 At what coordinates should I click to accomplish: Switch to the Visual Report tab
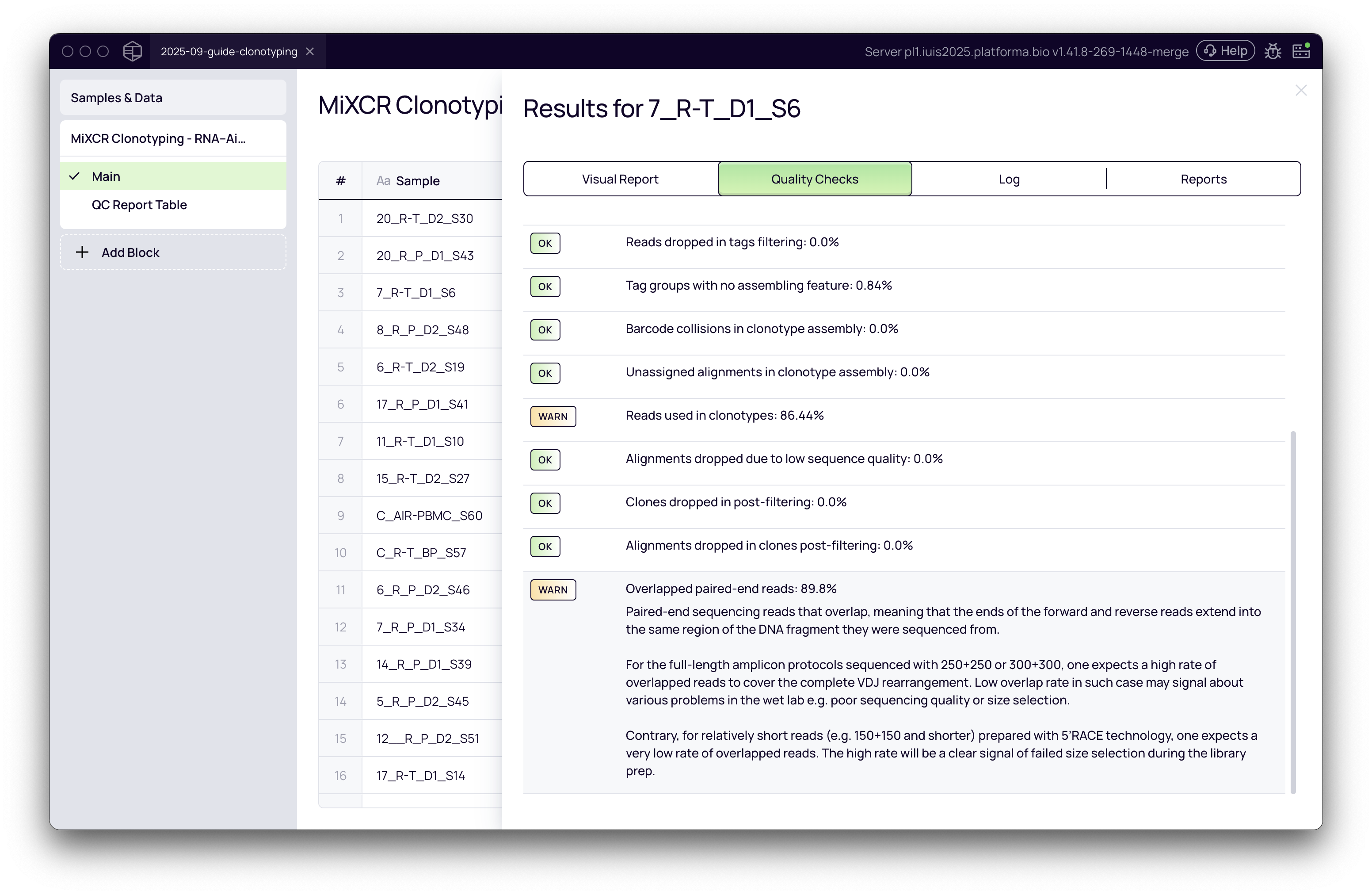pos(620,180)
